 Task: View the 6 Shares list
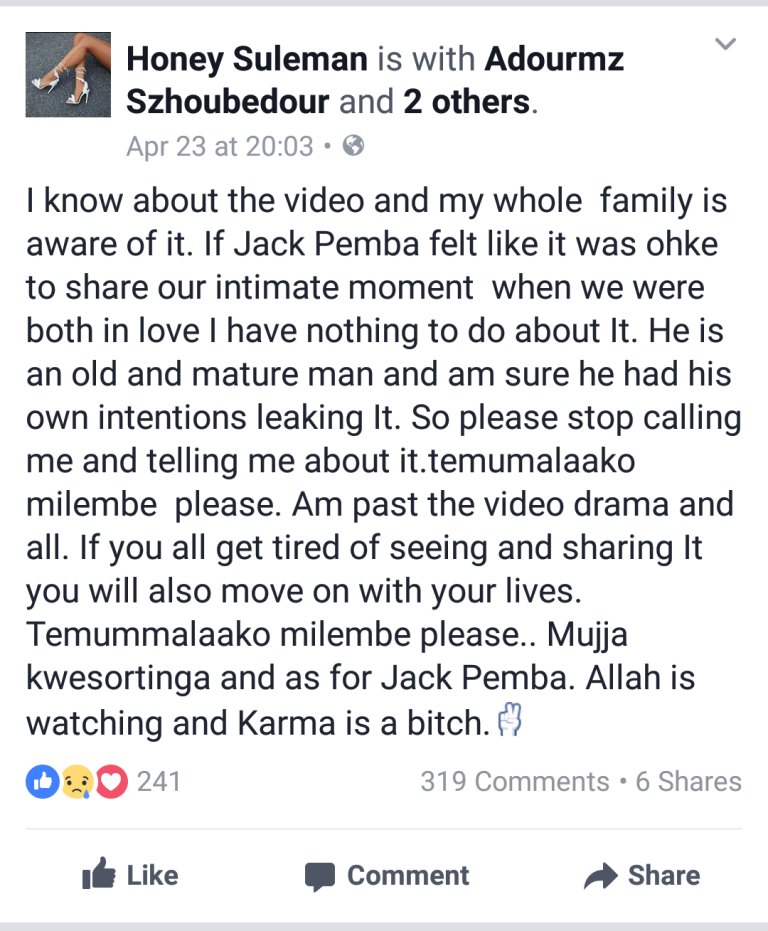[689, 781]
